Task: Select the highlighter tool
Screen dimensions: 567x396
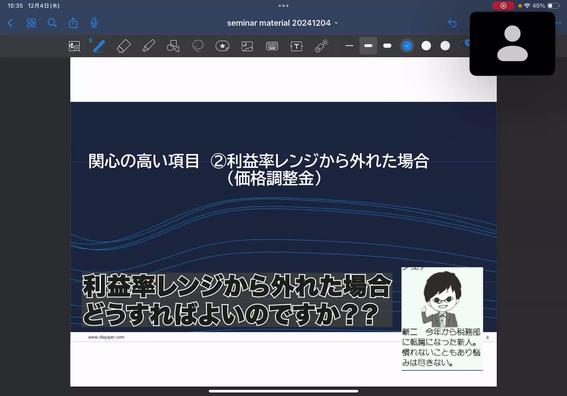Action: click(x=149, y=46)
